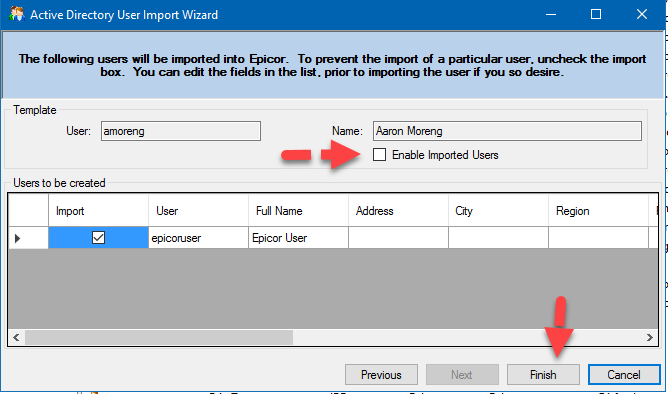Click the City column header
This screenshot has width=668, height=394.
click(498, 210)
